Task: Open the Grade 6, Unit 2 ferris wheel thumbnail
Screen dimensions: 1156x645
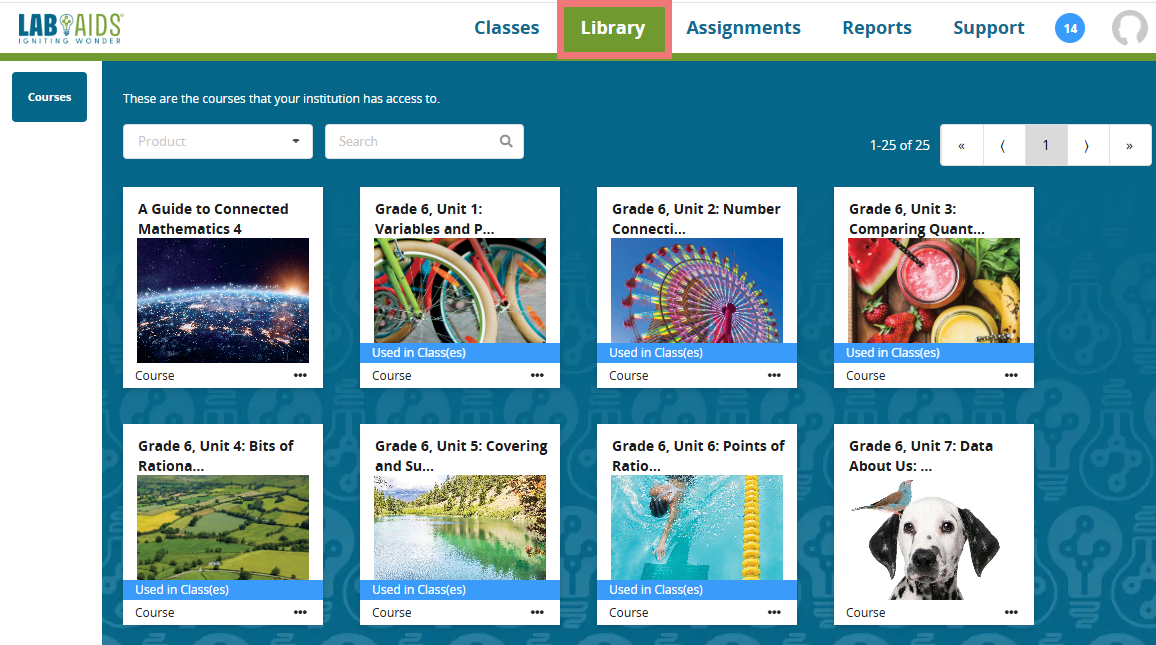Action: pyautogui.click(x=697, y=290)
